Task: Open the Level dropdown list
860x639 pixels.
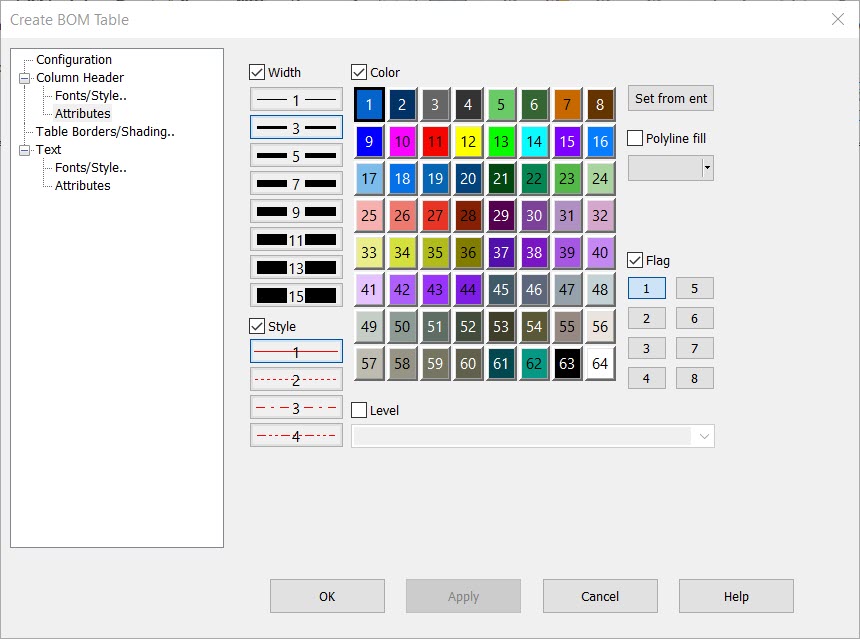Action: [704, 436]
